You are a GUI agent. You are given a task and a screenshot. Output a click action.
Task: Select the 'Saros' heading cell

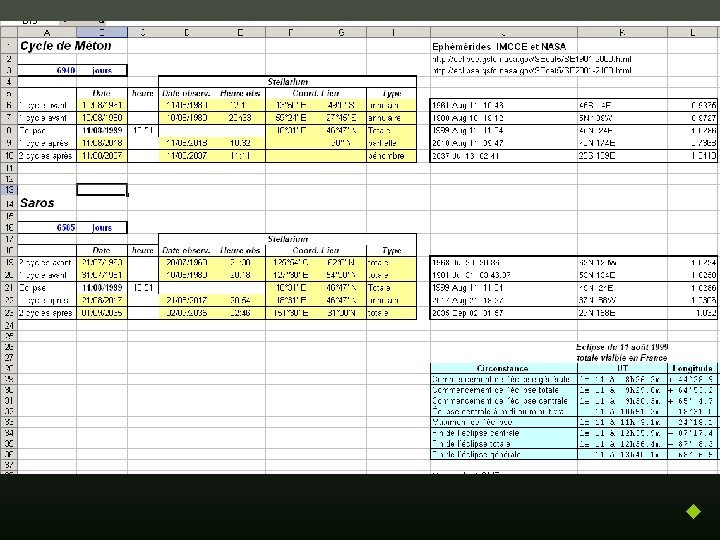point(37,203)
